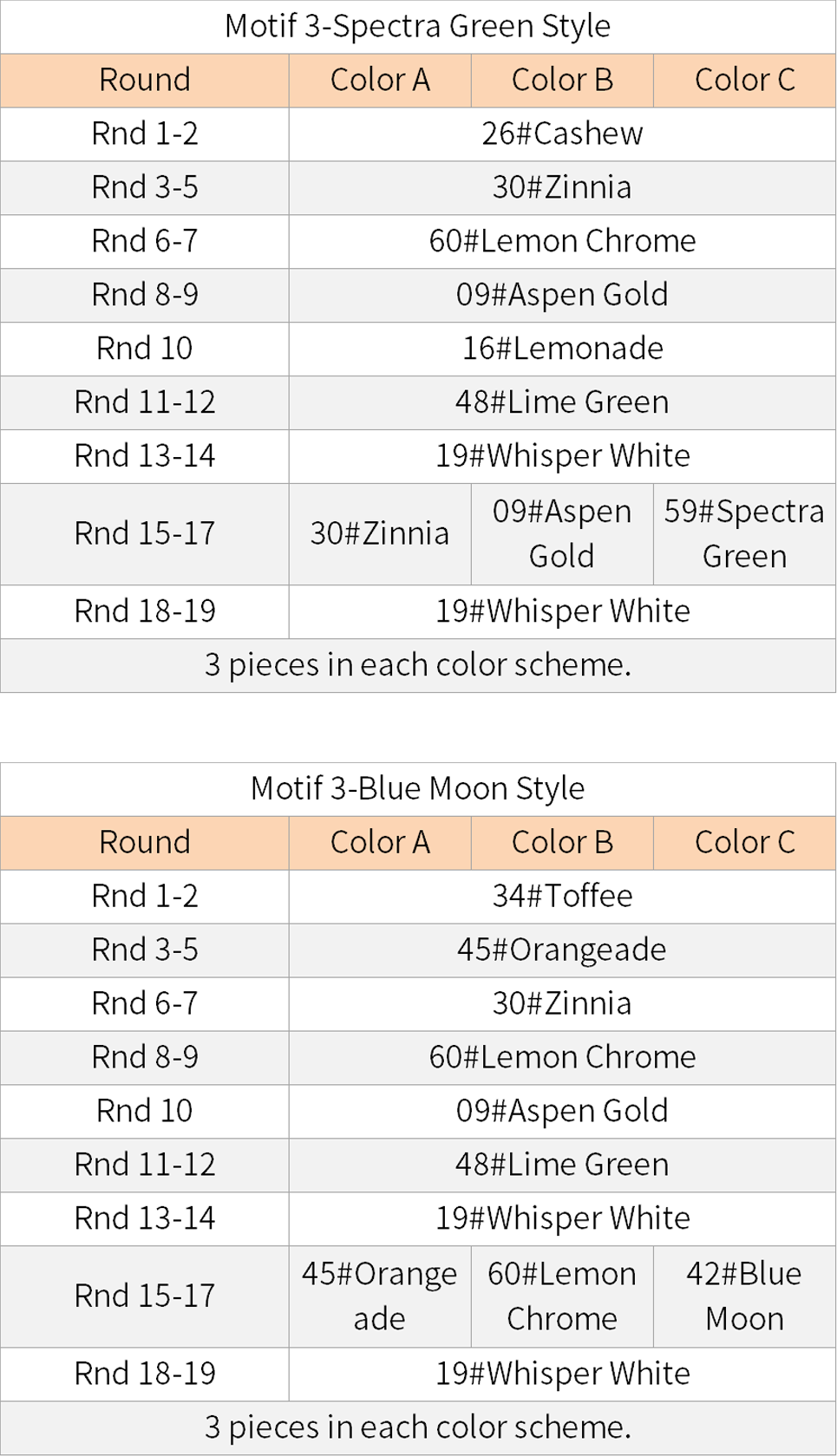
Task: Click the Color C header in Blue Moon table
Action: [x=744, y=842]
